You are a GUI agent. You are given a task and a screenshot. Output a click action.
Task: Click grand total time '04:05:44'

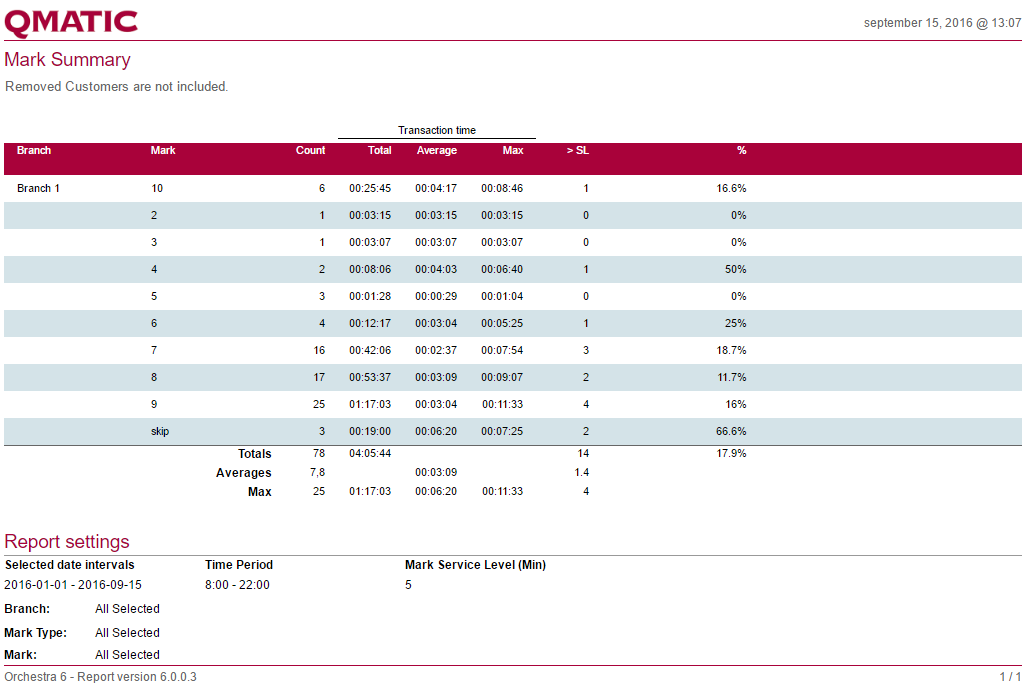point(370,453)
